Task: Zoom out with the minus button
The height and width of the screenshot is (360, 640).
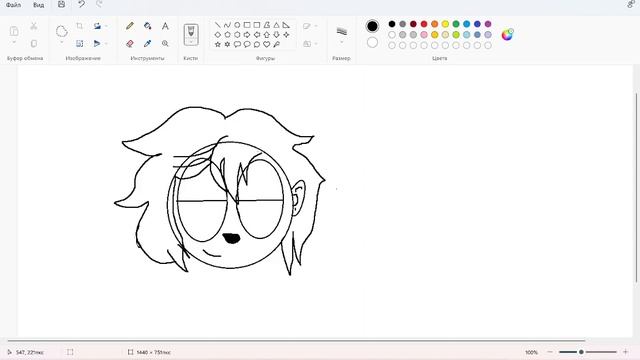Action: pos(550,352)
